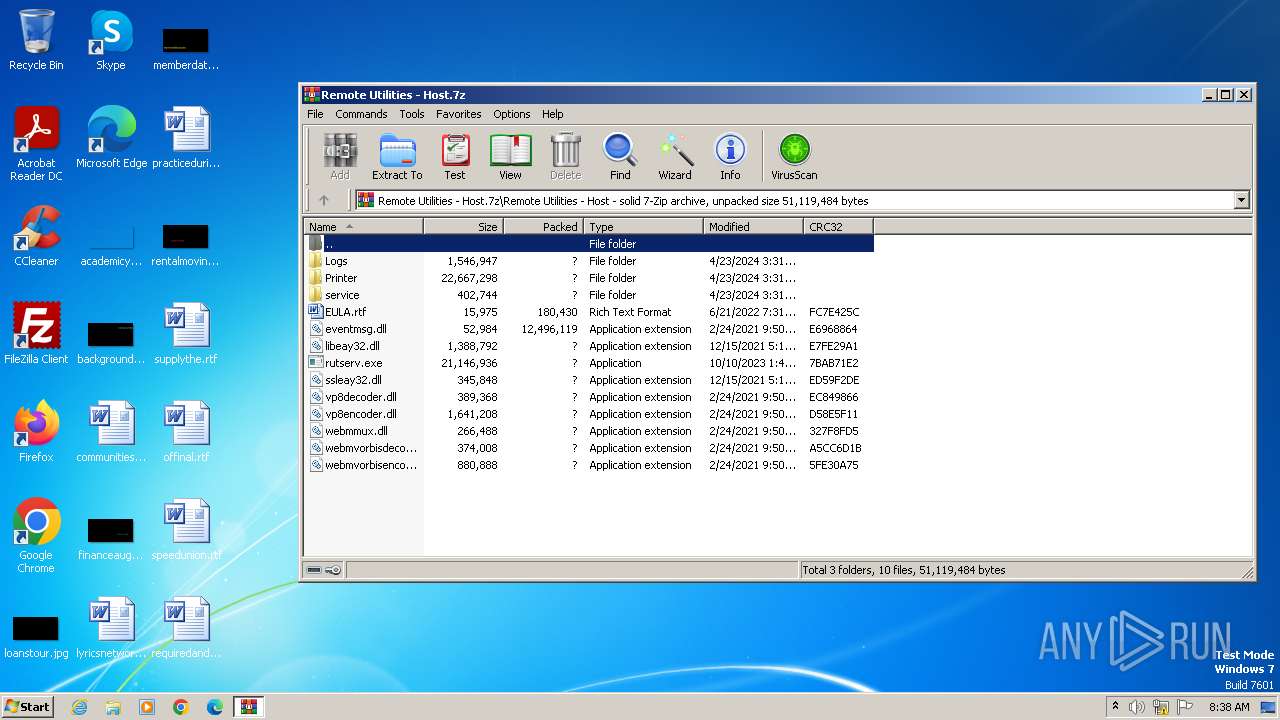Viewport: 1280px width, 720px height.
Task: Open the Tools menu
Action: coord(412,114)
